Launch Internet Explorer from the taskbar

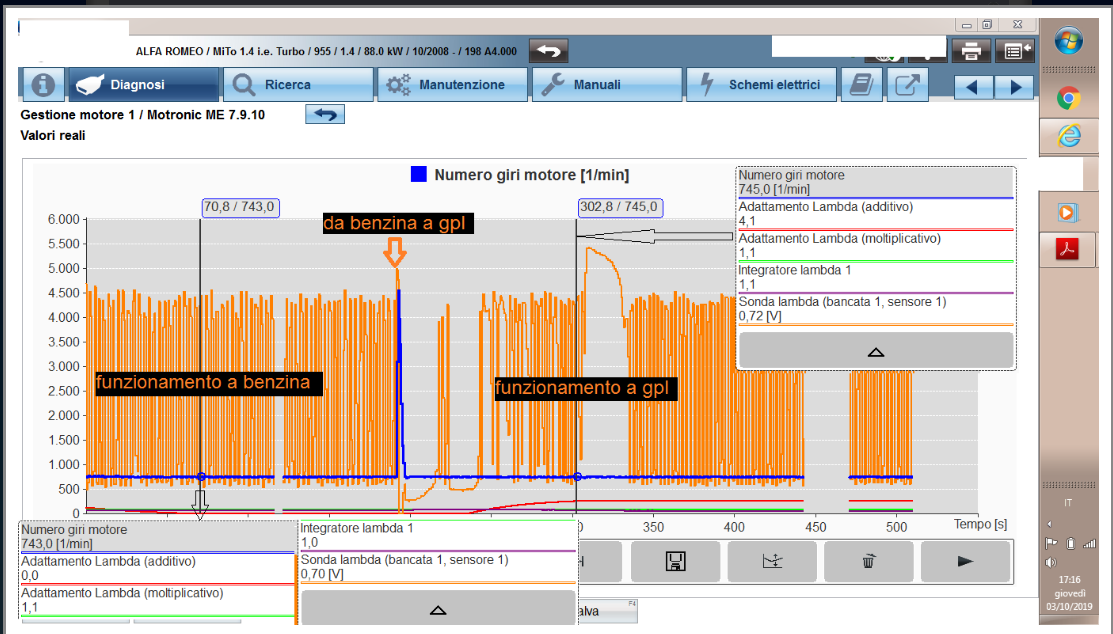(x=1068, y=136)
